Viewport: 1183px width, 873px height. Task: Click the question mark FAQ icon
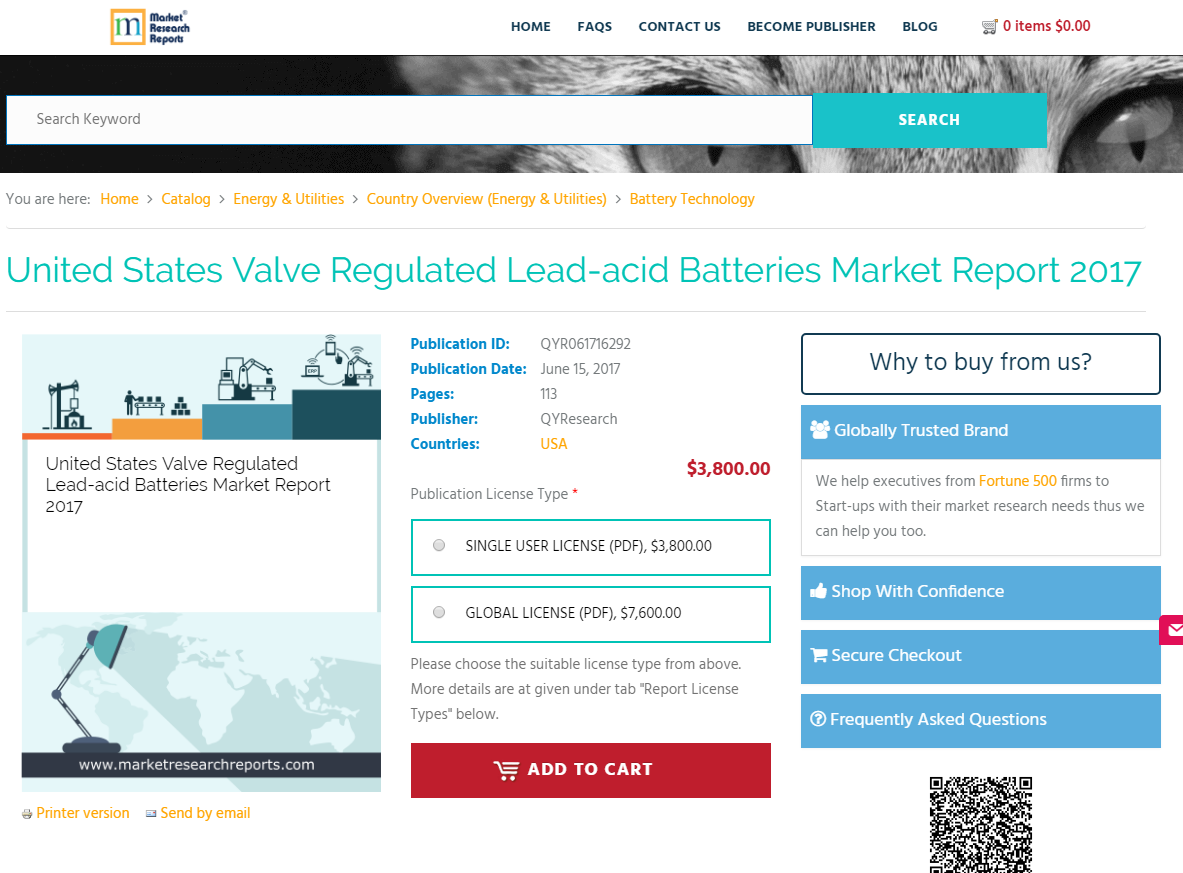pyautogui.click(x=818, y=719)
